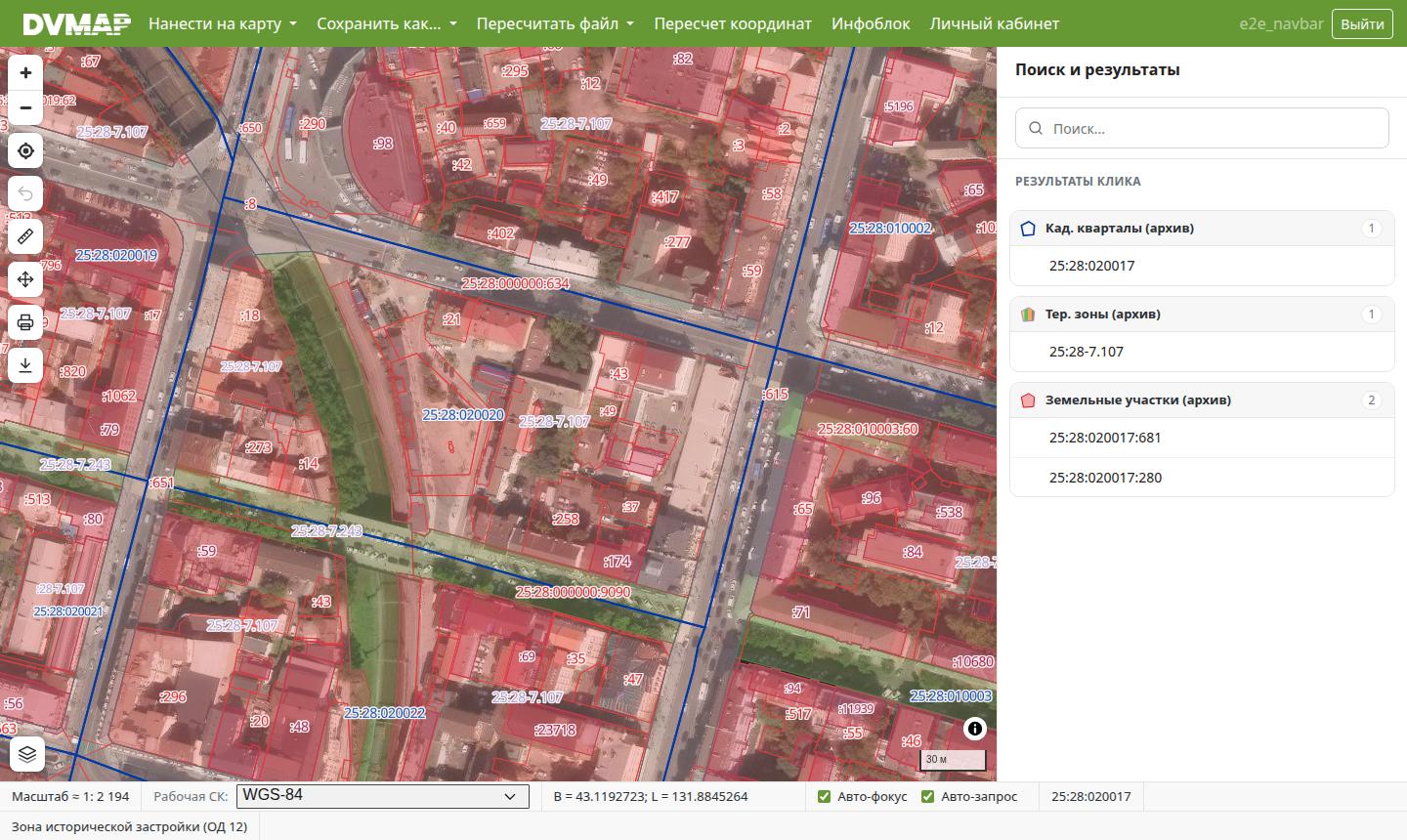Toggle the Авто-фокус checkbox
The width and height of the screenshot is (1407, 840).
[825, 796]
